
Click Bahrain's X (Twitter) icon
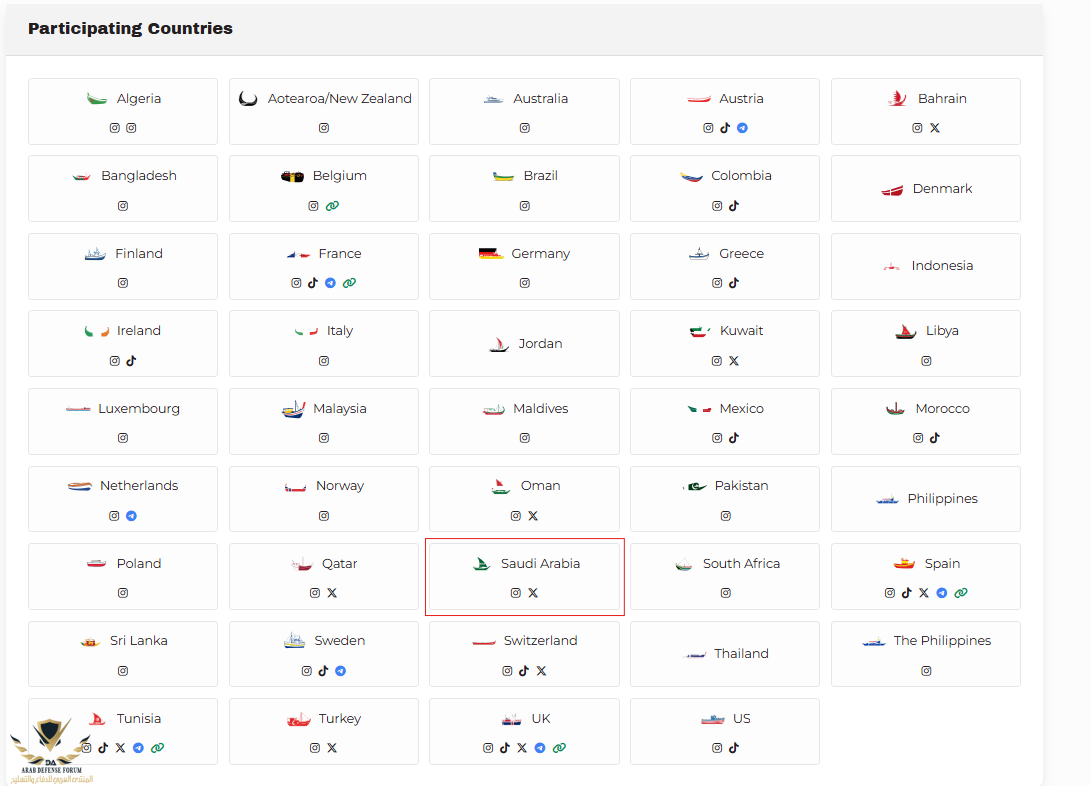click(x=935, y=128)
